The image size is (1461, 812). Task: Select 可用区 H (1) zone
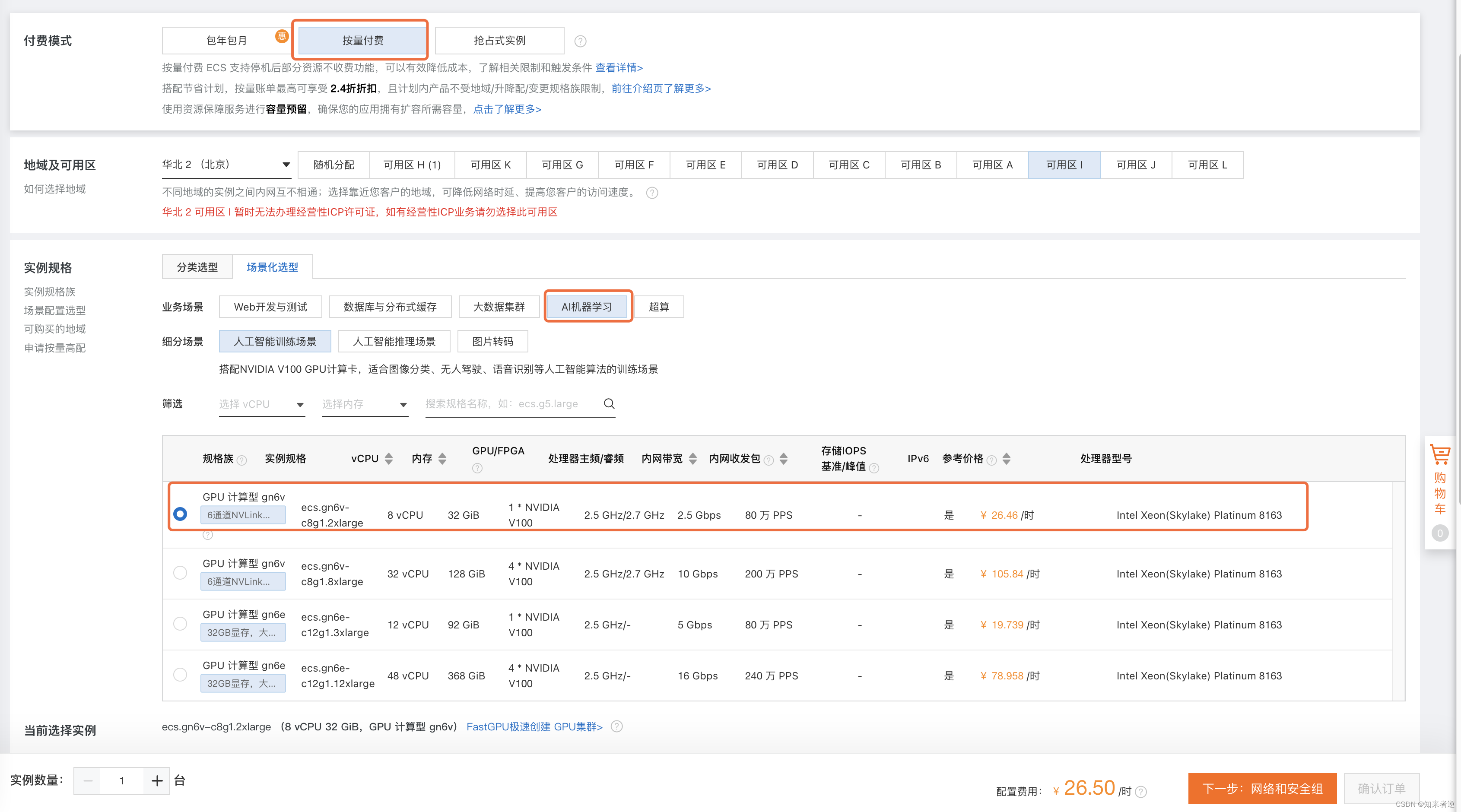tap(412, 165)
